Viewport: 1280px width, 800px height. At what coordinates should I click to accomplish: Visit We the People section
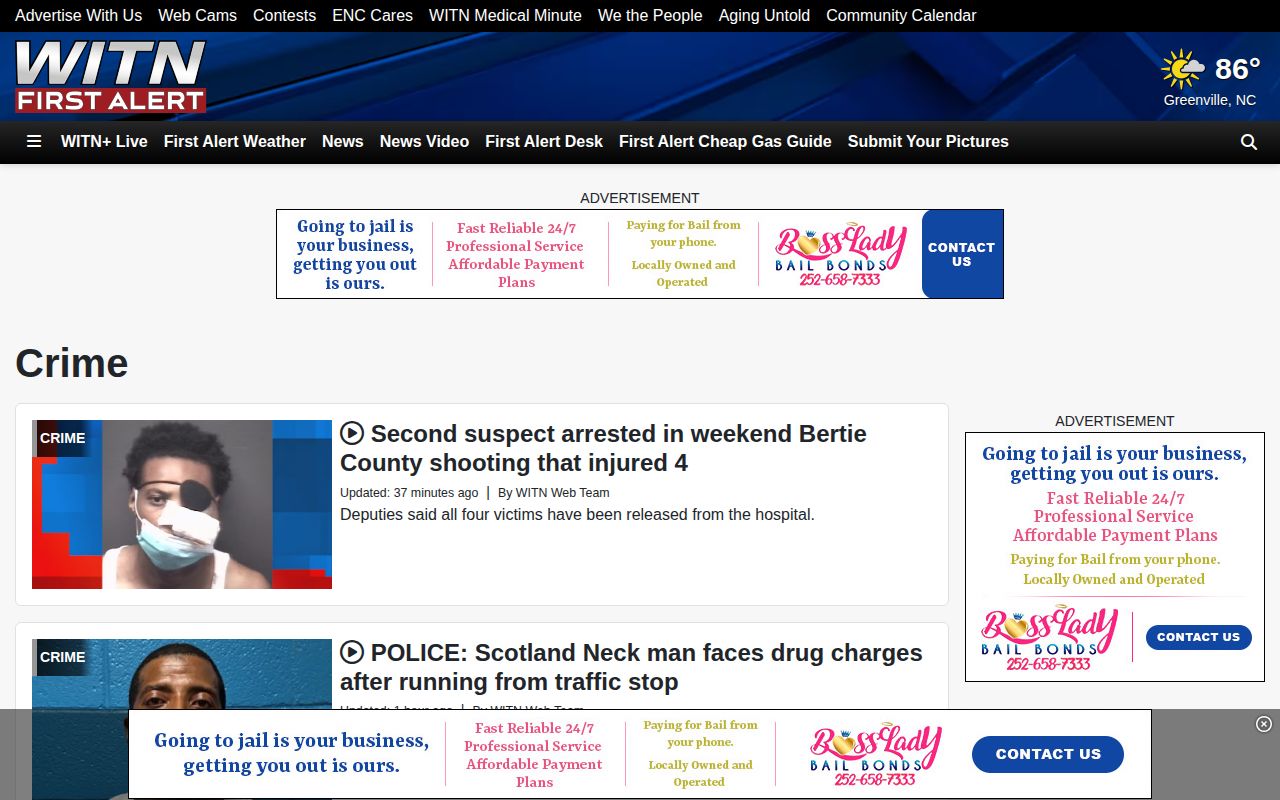(650, 16)
